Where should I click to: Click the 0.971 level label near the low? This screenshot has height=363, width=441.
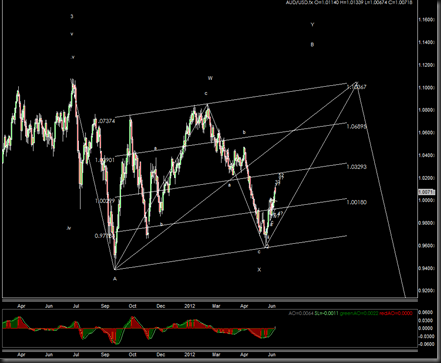coord(104,236)
